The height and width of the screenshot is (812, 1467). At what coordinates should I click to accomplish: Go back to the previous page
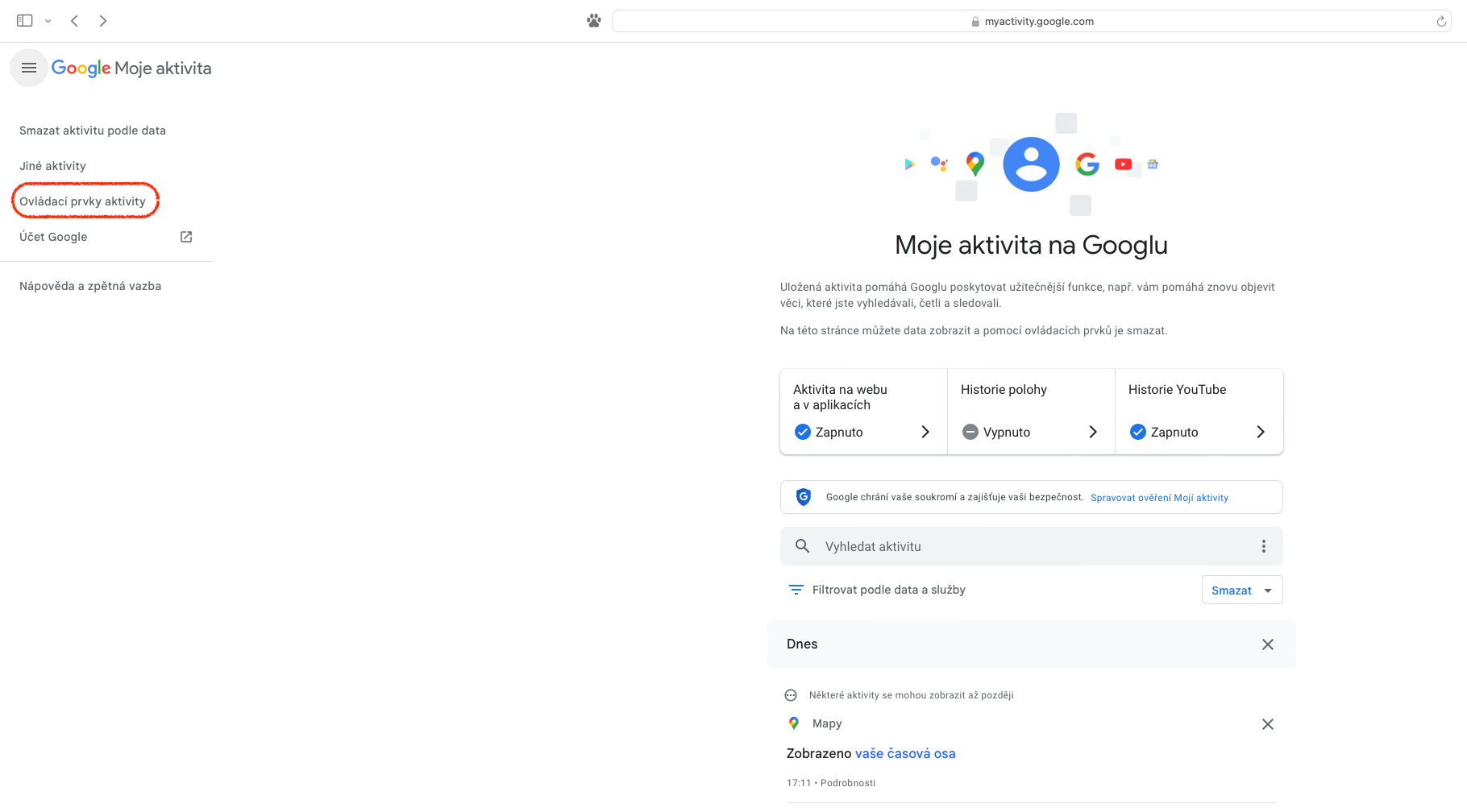click(x=74, y=21)
